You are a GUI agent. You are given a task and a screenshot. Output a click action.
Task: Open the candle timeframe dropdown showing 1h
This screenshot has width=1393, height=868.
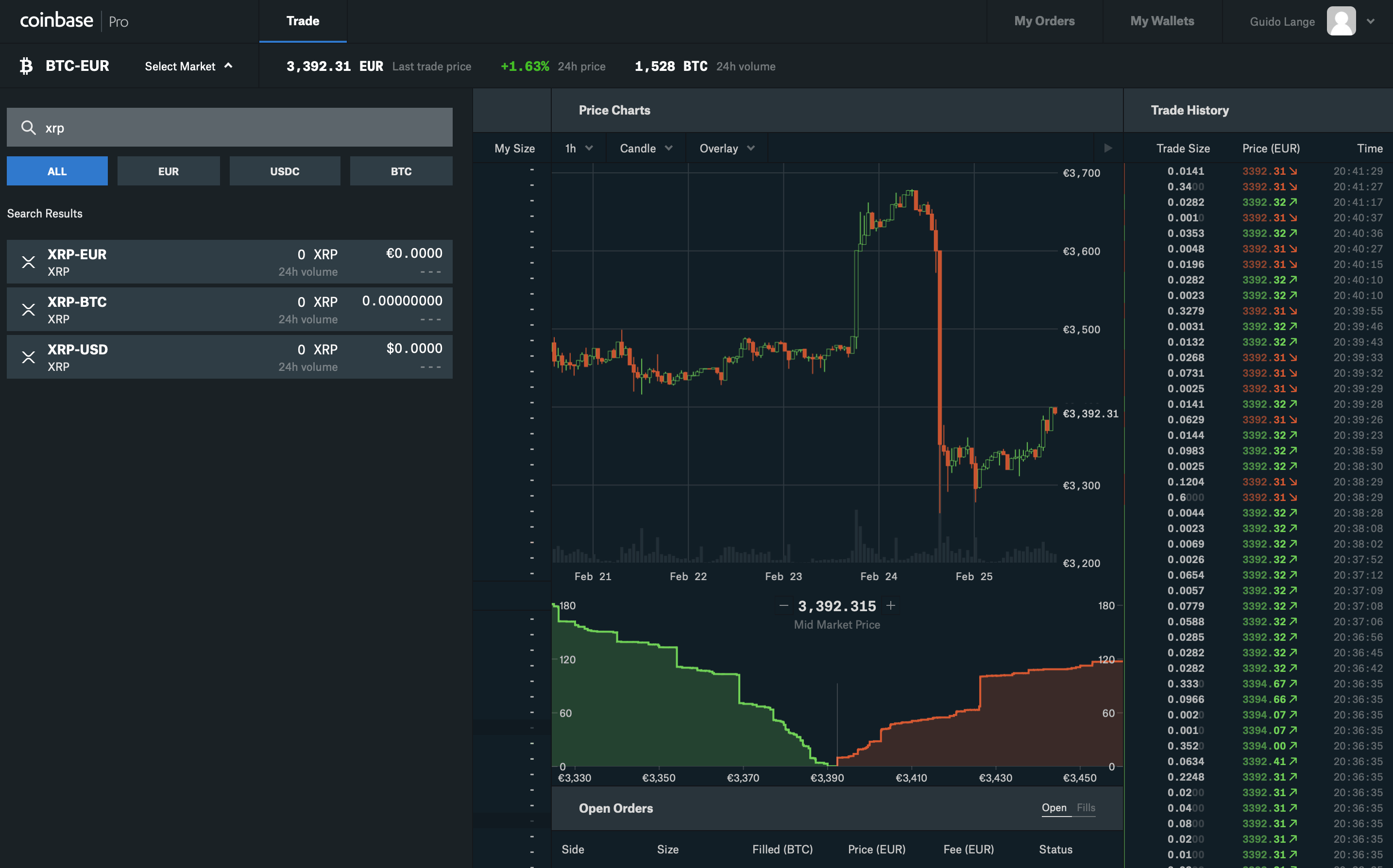[x=578, y=148]
